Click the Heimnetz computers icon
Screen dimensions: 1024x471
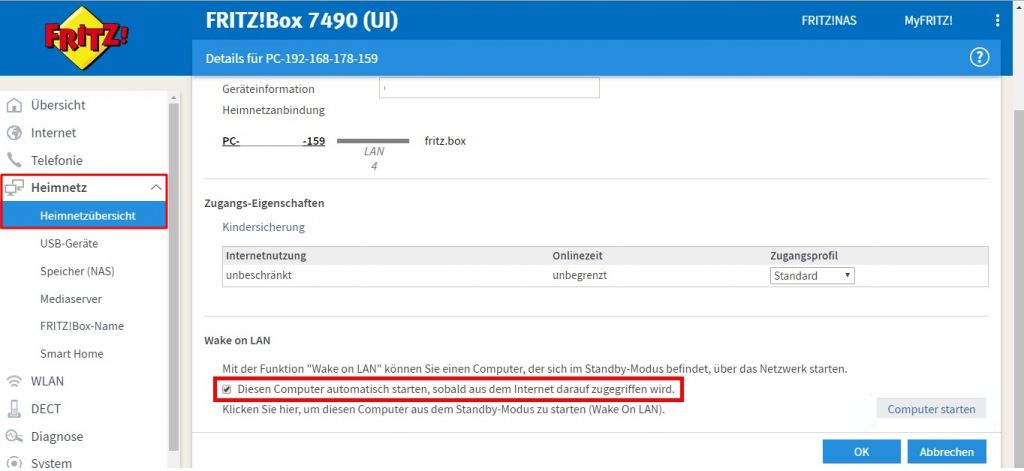[x=14, y=188]
